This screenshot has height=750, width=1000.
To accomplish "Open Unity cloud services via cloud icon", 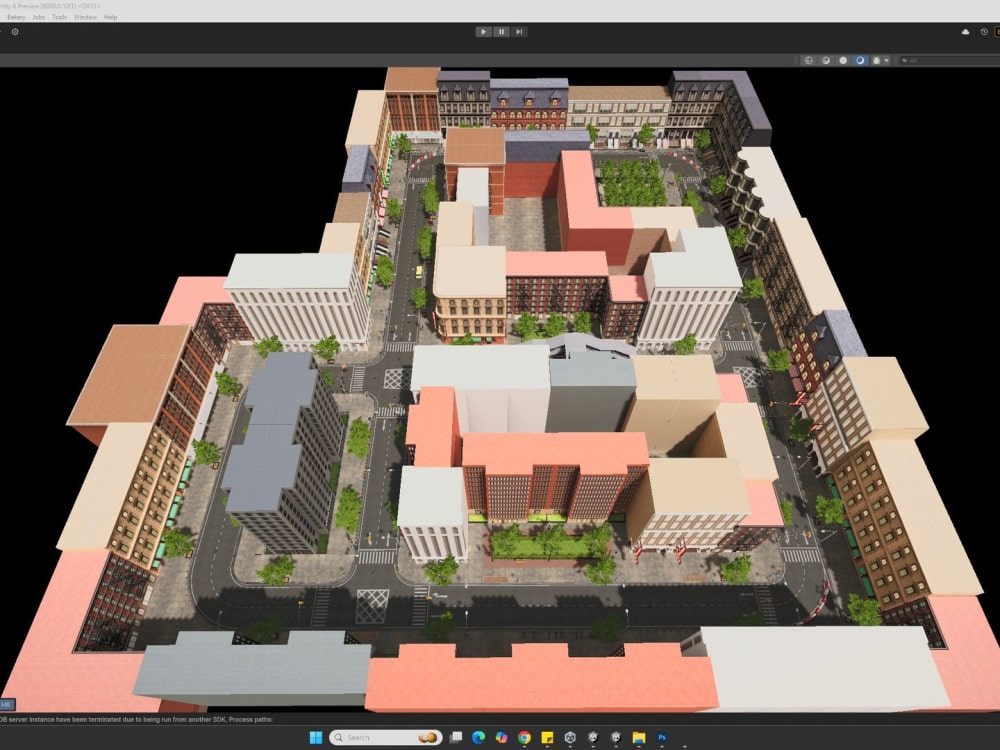I will coord(966,32).
